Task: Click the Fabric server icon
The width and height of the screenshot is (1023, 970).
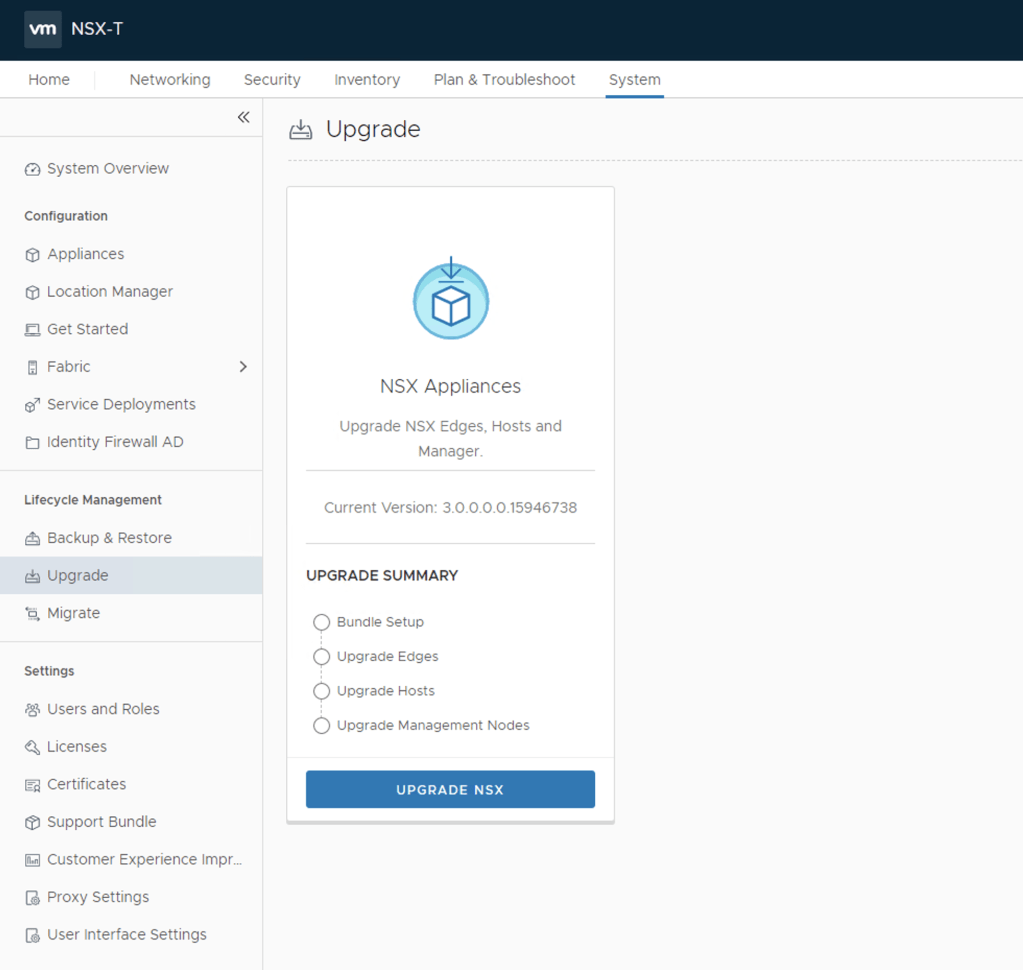Action: [32, 368]
